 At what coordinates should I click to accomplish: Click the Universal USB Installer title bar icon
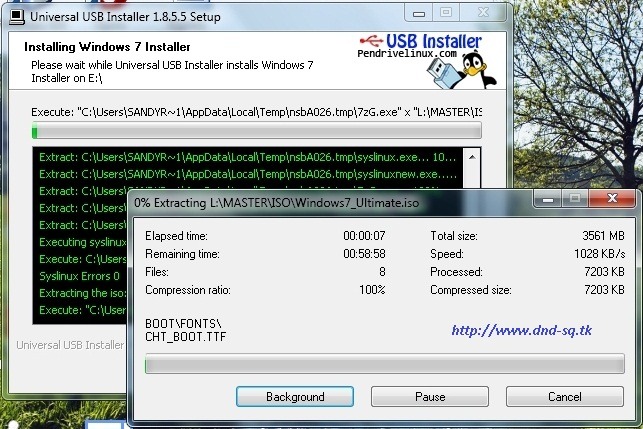tap(16, 16)
